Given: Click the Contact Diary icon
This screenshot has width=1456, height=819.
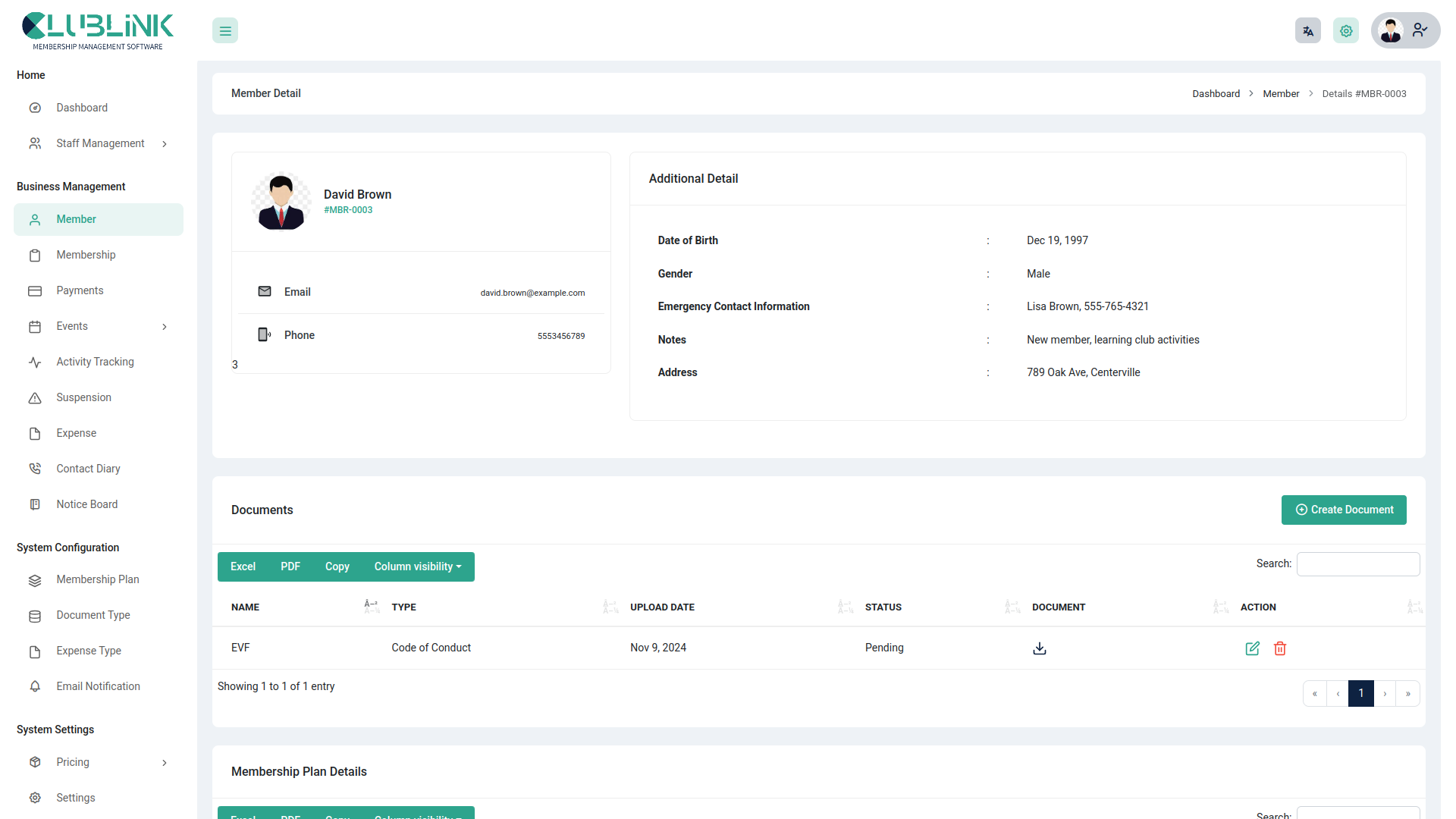Looking at the screenshot, I should point(35,468).
